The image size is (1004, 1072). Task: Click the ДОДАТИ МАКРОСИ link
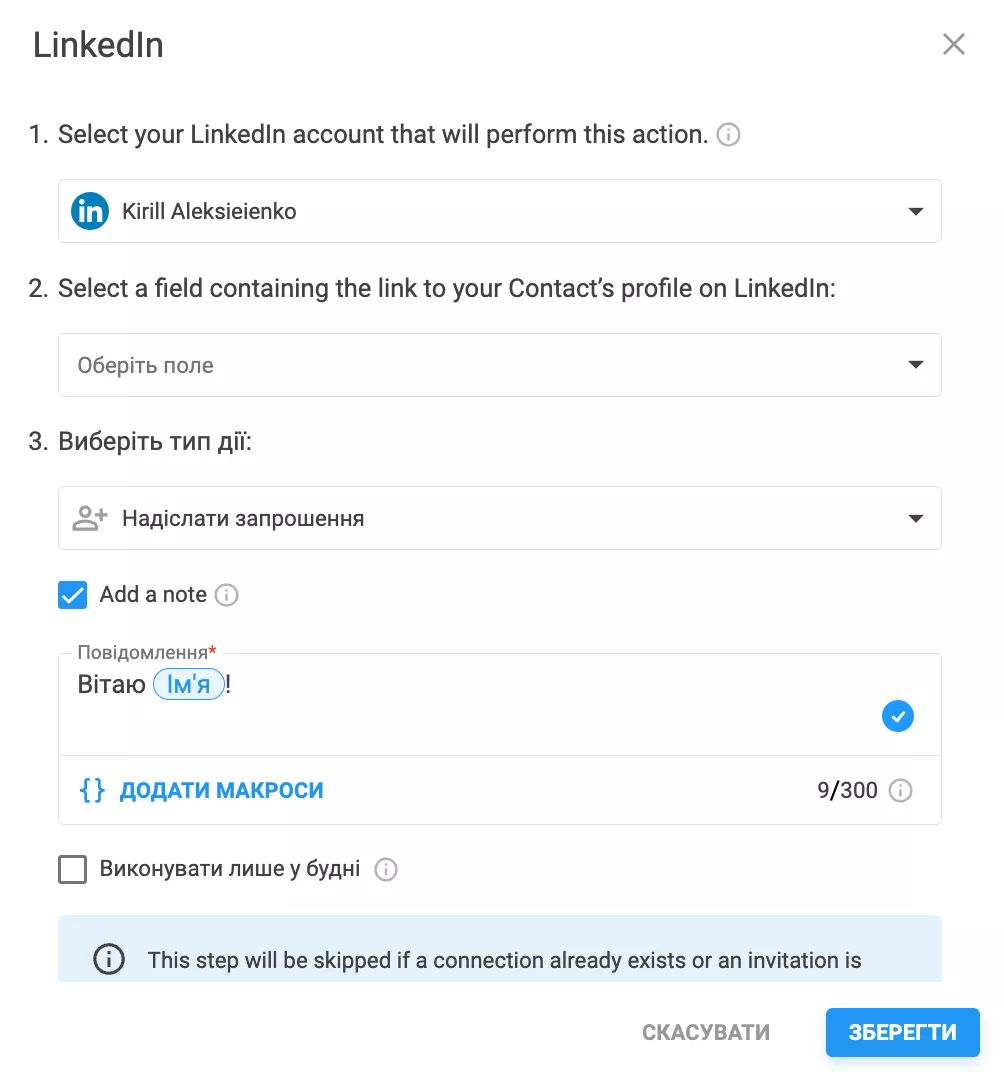pyautogui.click(x=221, y=790)
